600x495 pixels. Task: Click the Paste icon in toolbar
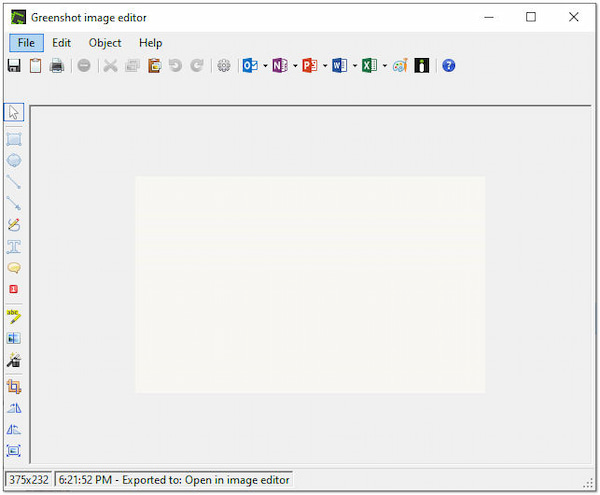(155, 66)
